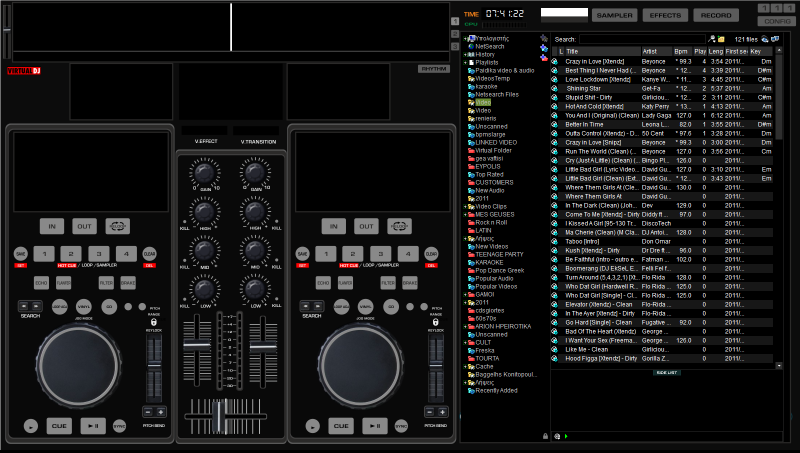Image resolution: width=800 pixels, height=453 pixels.
Task: Click pitch bend minus on left deck
Action: pyautogui.click(x=148, y=412)
